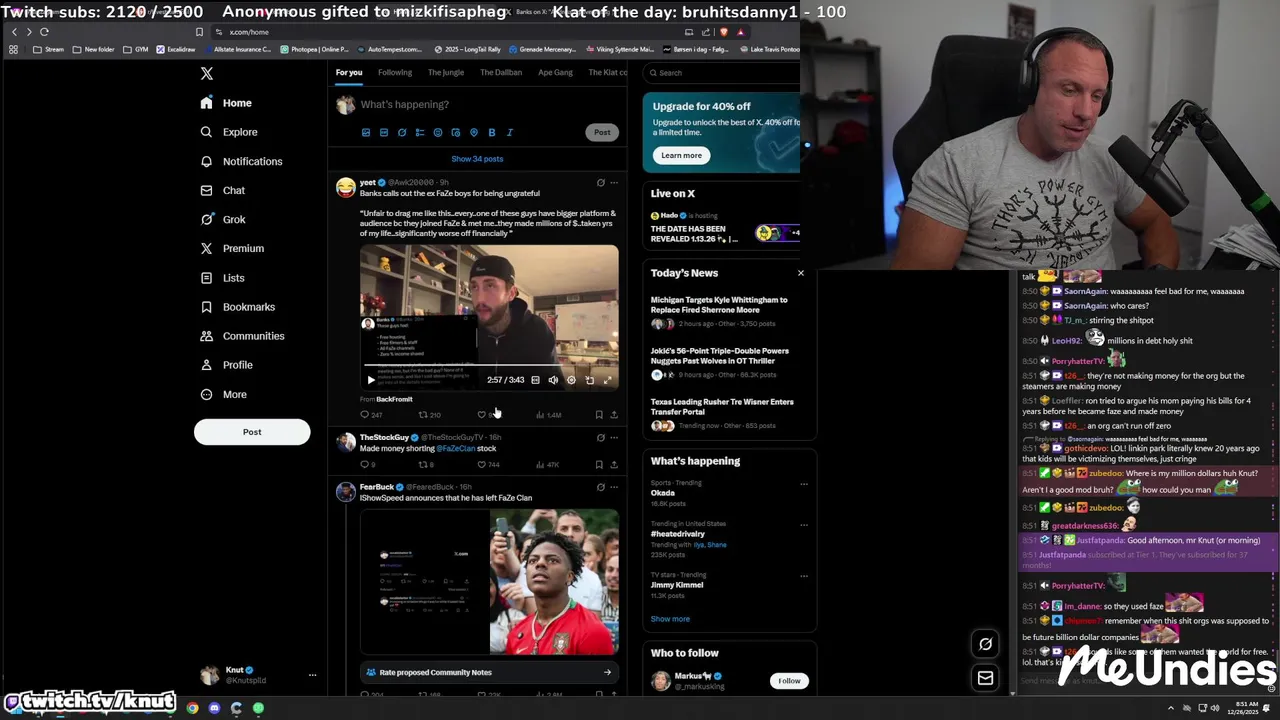
Task: Close the Today's News panel
Action: [x=800, y=273]
